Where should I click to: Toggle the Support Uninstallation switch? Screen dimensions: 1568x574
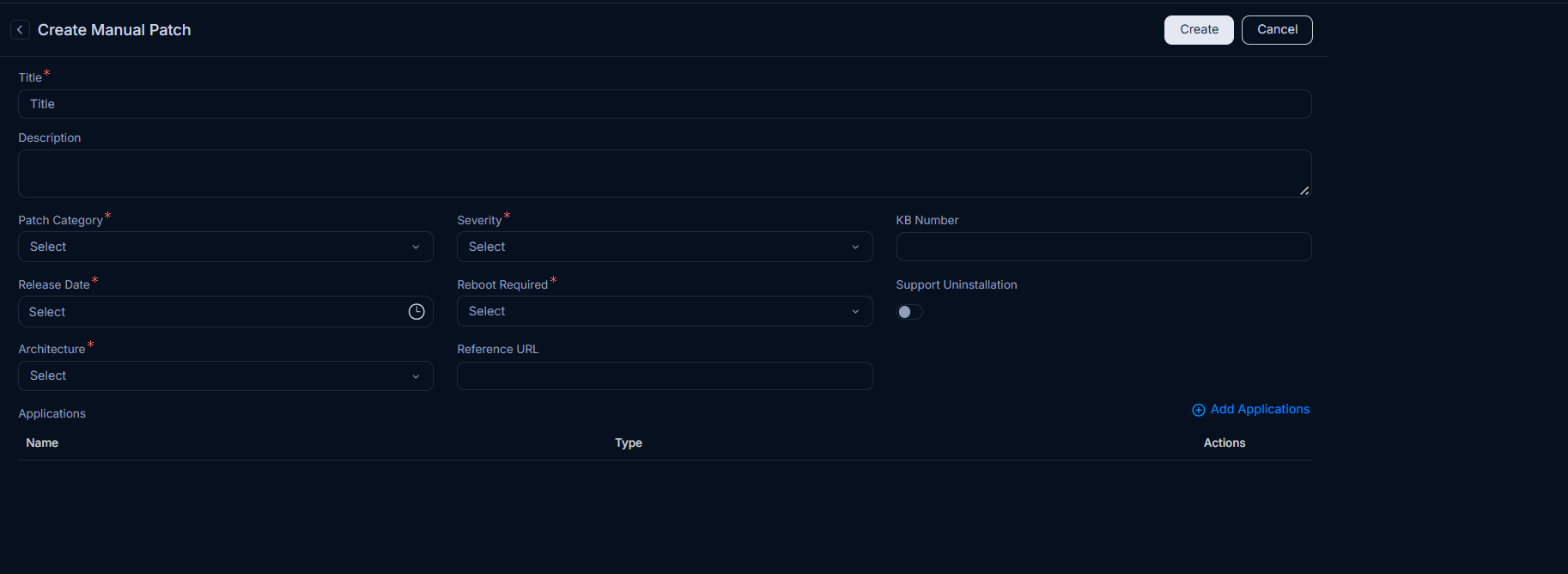909,312
